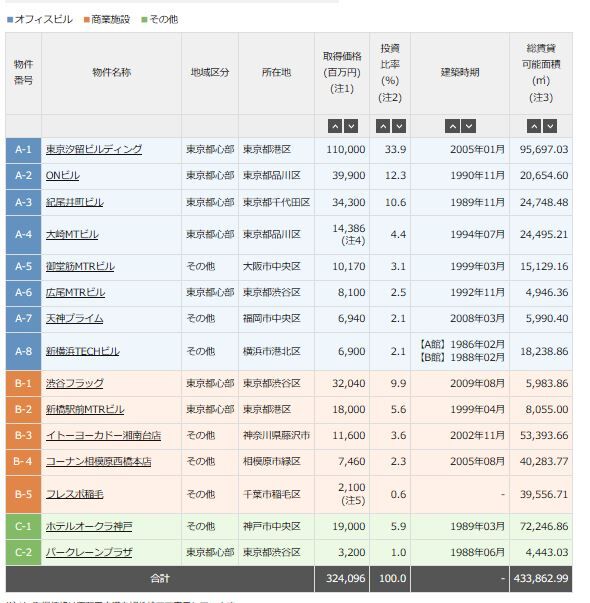Open 大崎MTビル property link

coord(72,234)
